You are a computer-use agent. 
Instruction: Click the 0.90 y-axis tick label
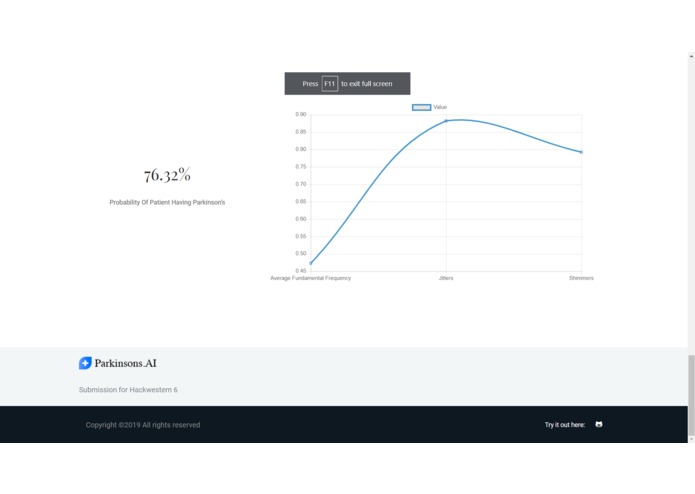pyautogui.click(x=301, y=114)
